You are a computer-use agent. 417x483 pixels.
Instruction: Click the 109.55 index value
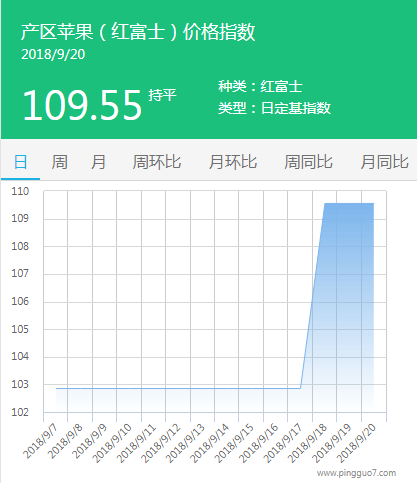(x=82, y=105)
